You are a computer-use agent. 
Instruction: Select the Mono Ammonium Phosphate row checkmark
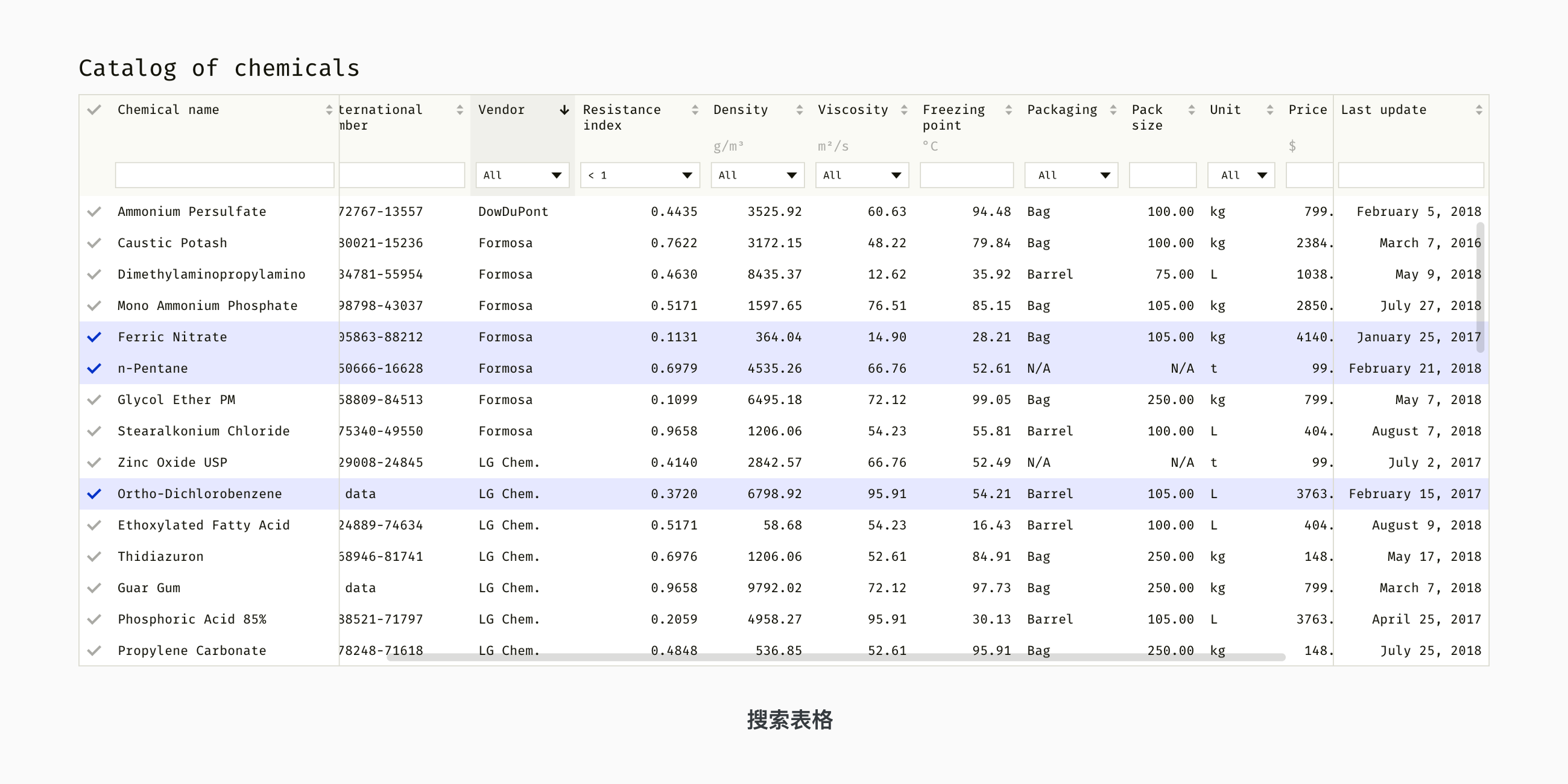click(94, 306)
